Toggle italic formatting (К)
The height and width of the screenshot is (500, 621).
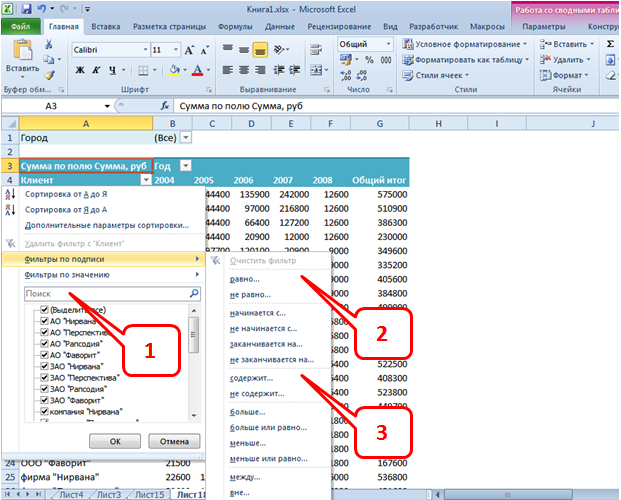tap(97, 70)
